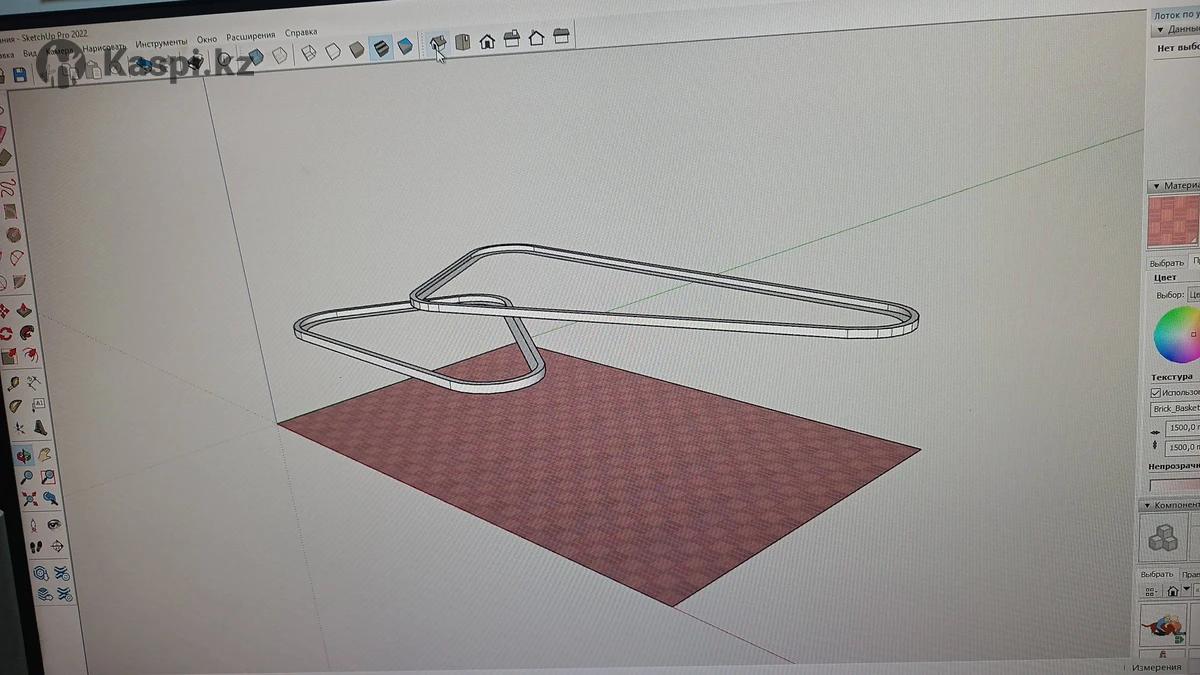
Task: Select the X-ray face style icon
Action: tap(256, 57)
